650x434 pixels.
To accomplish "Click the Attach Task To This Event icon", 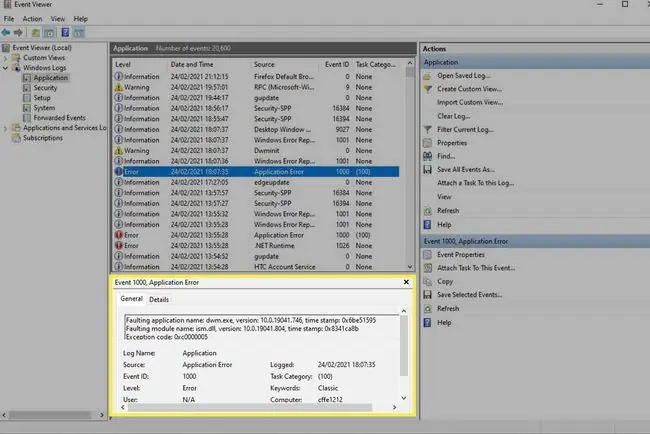I will [x=427, y=268].
